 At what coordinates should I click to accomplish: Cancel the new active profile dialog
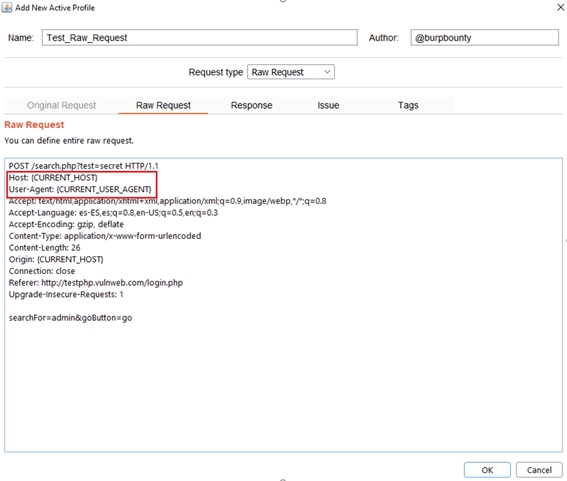(x=539, y=470)
